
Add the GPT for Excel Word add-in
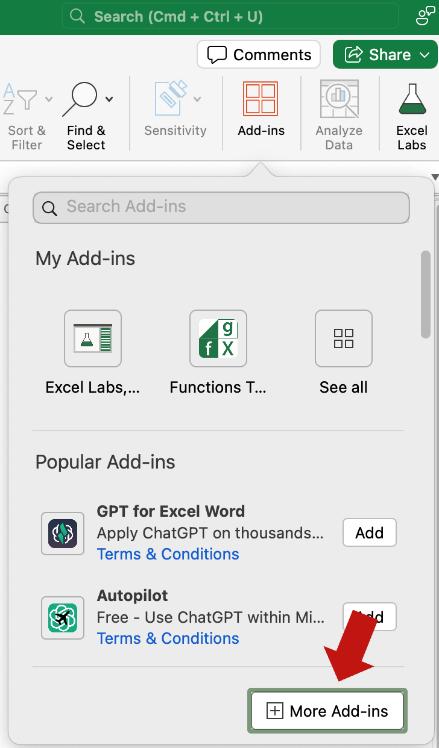(x=369, y=532)
